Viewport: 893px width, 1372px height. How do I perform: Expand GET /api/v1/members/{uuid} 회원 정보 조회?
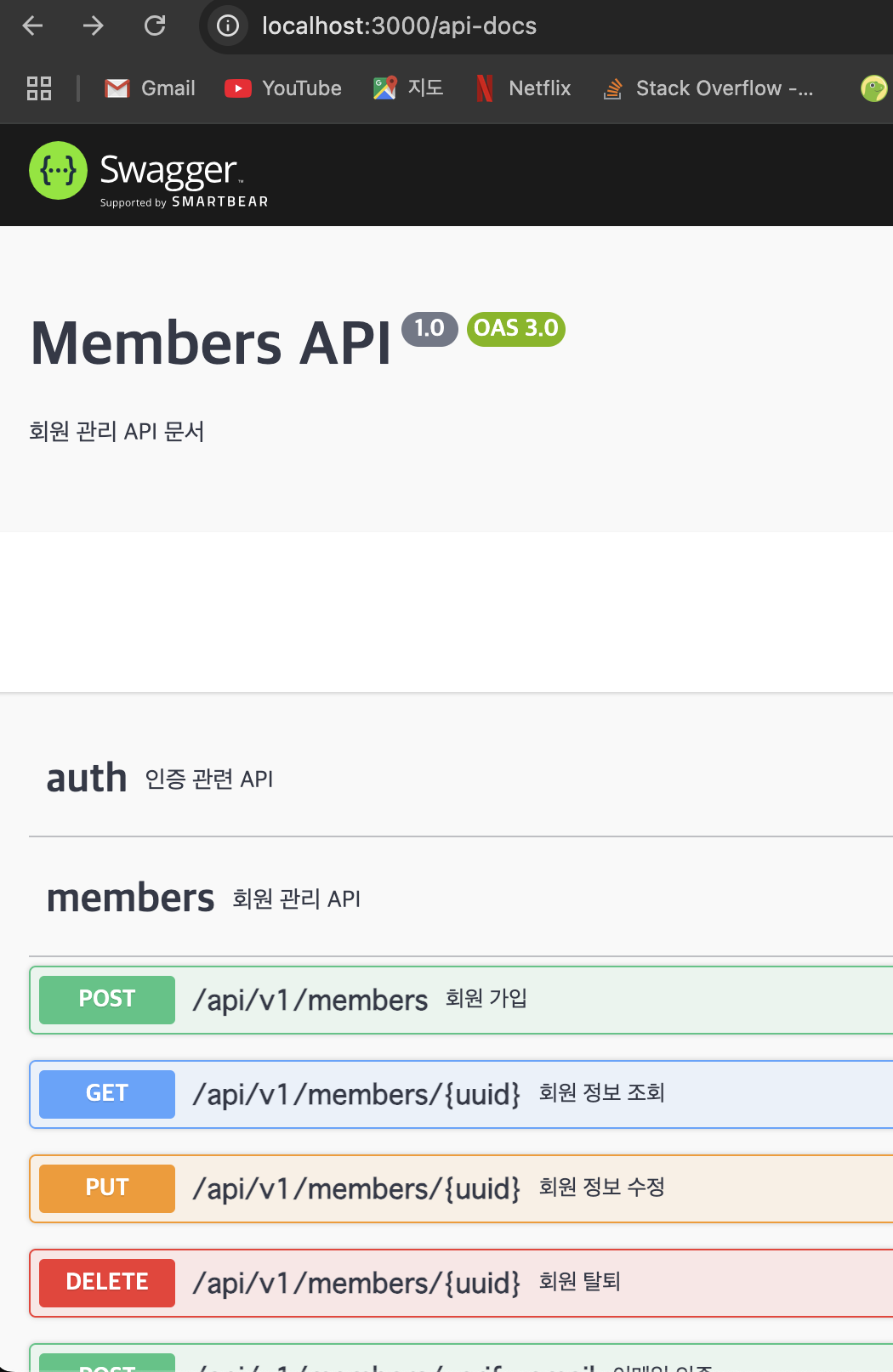pos(461,1094)
